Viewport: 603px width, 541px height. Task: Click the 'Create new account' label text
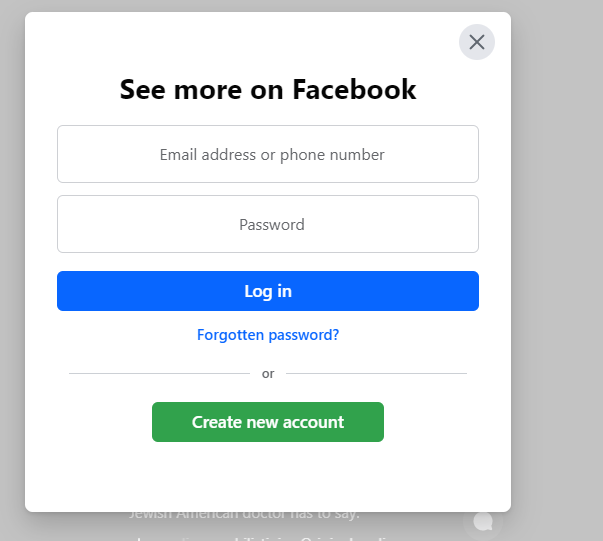coord(268,422)
